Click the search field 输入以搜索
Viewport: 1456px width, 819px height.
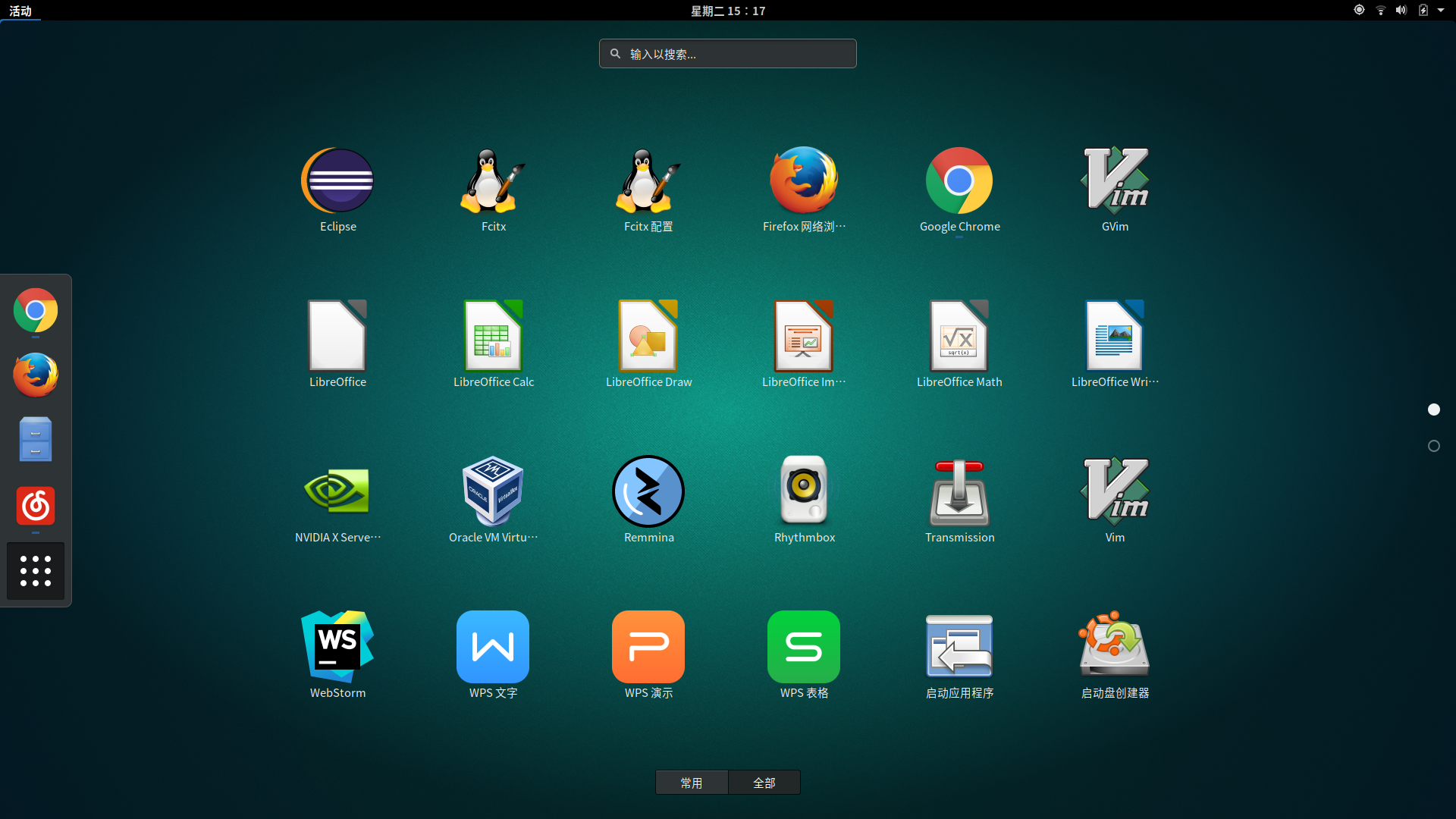pyautogui.click(x=728, y=54)
